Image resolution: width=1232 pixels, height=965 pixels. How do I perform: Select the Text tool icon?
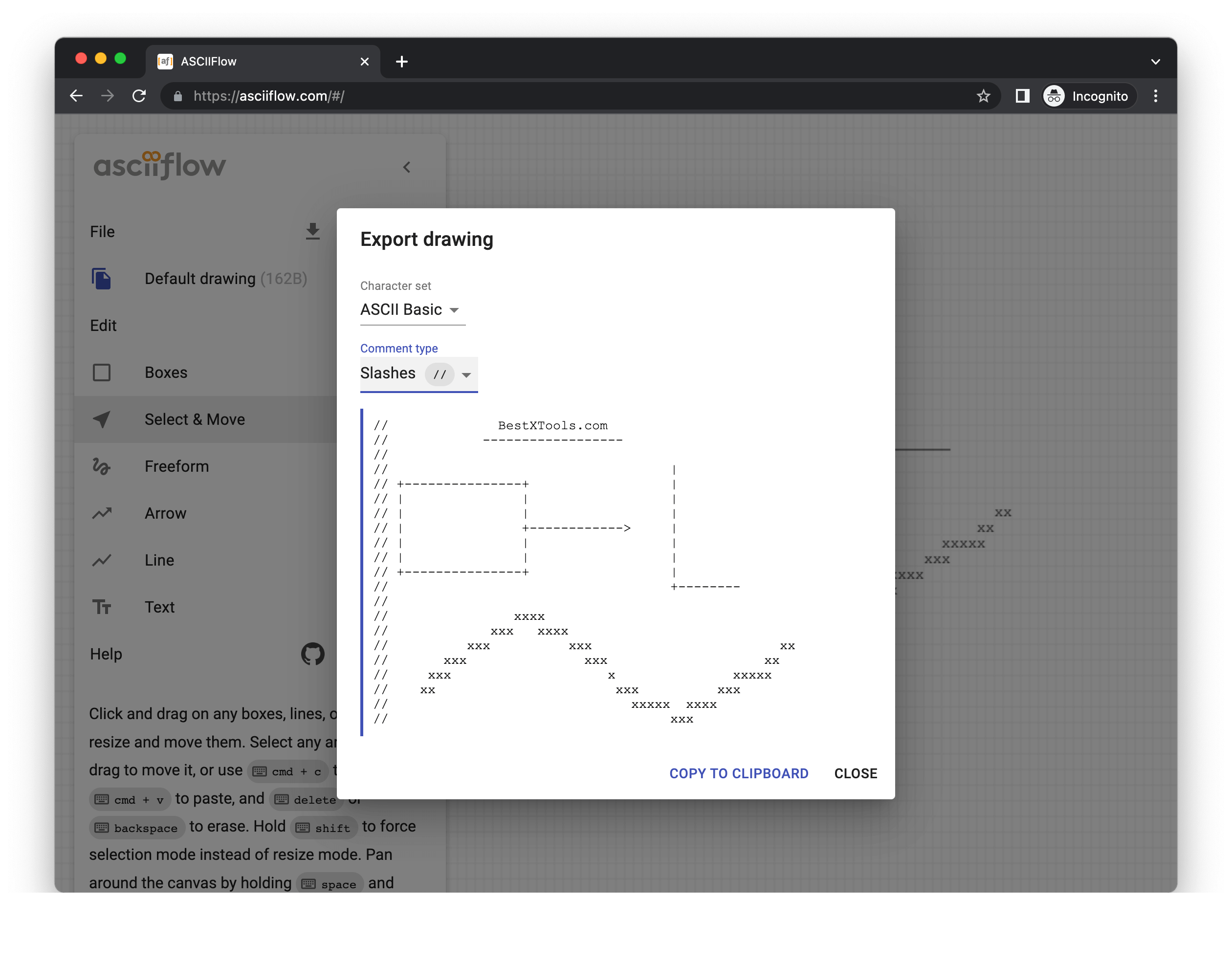(102, 607)
